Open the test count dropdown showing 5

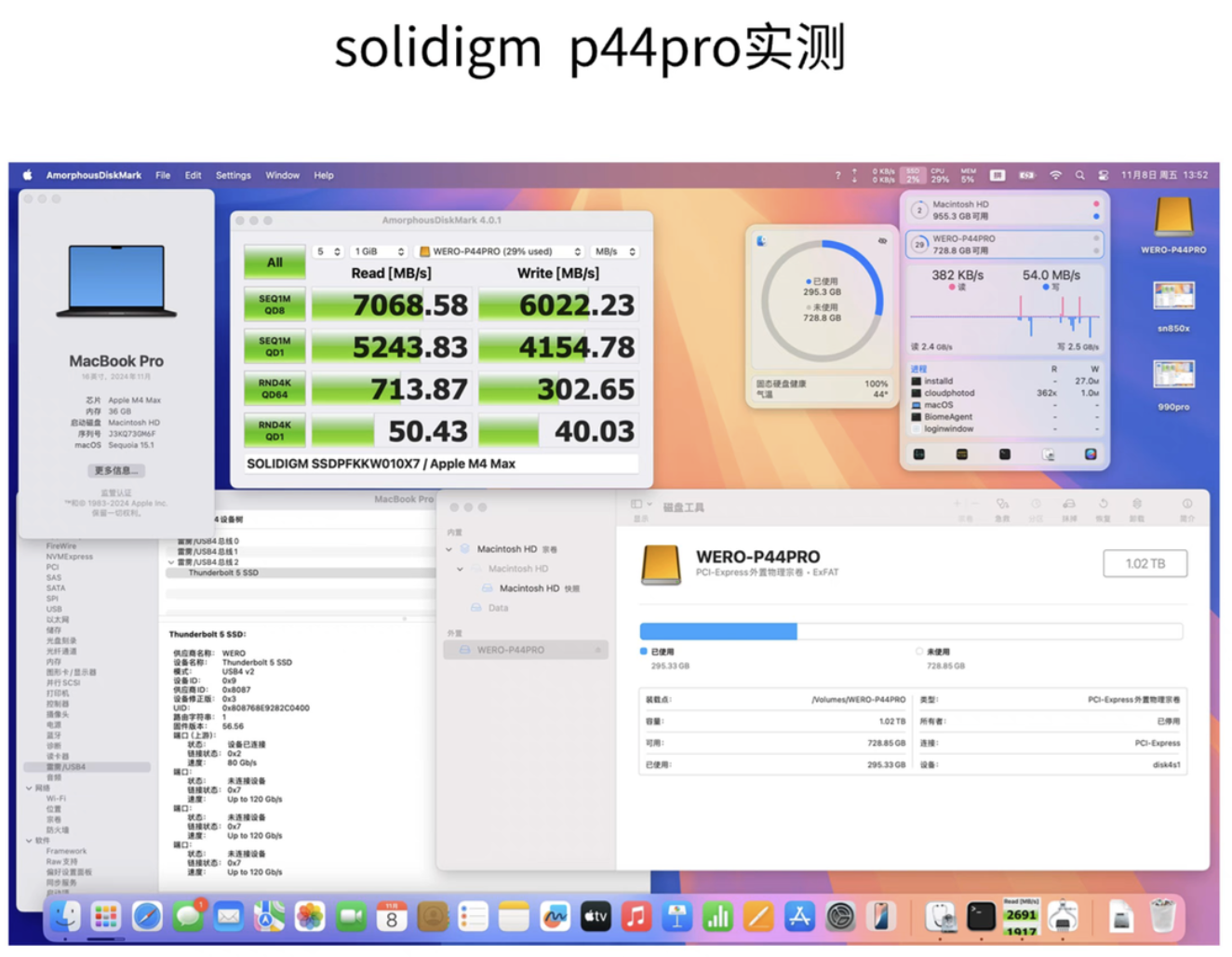tap(328, 251)
